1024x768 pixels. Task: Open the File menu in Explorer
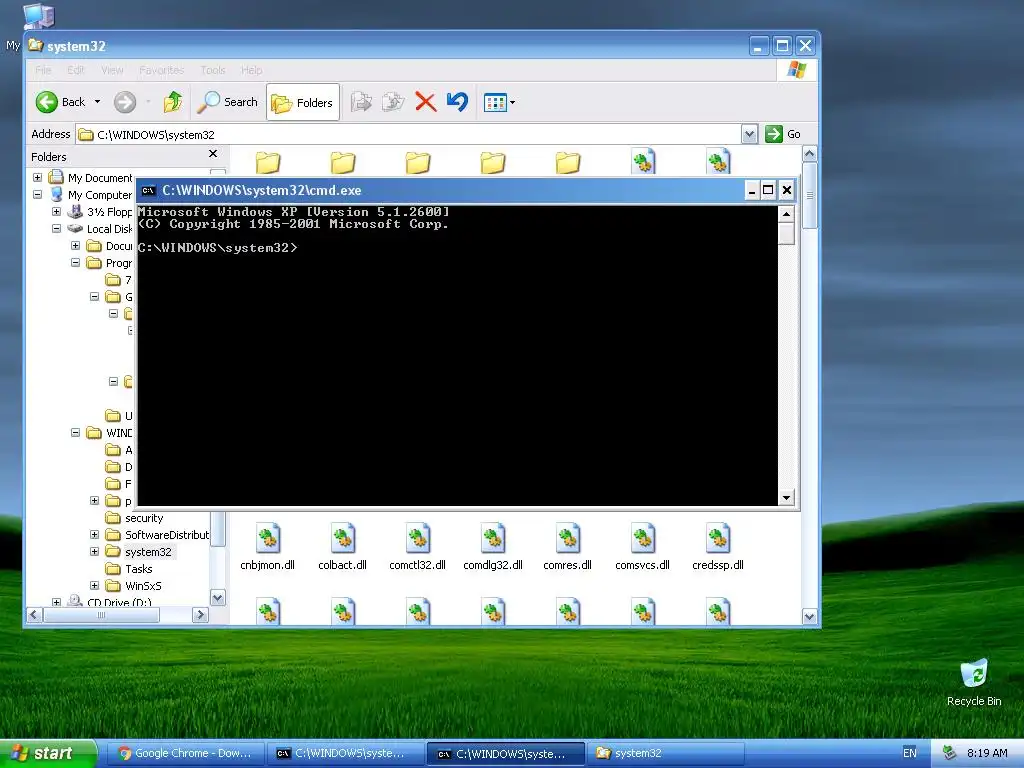pos(43,70)
